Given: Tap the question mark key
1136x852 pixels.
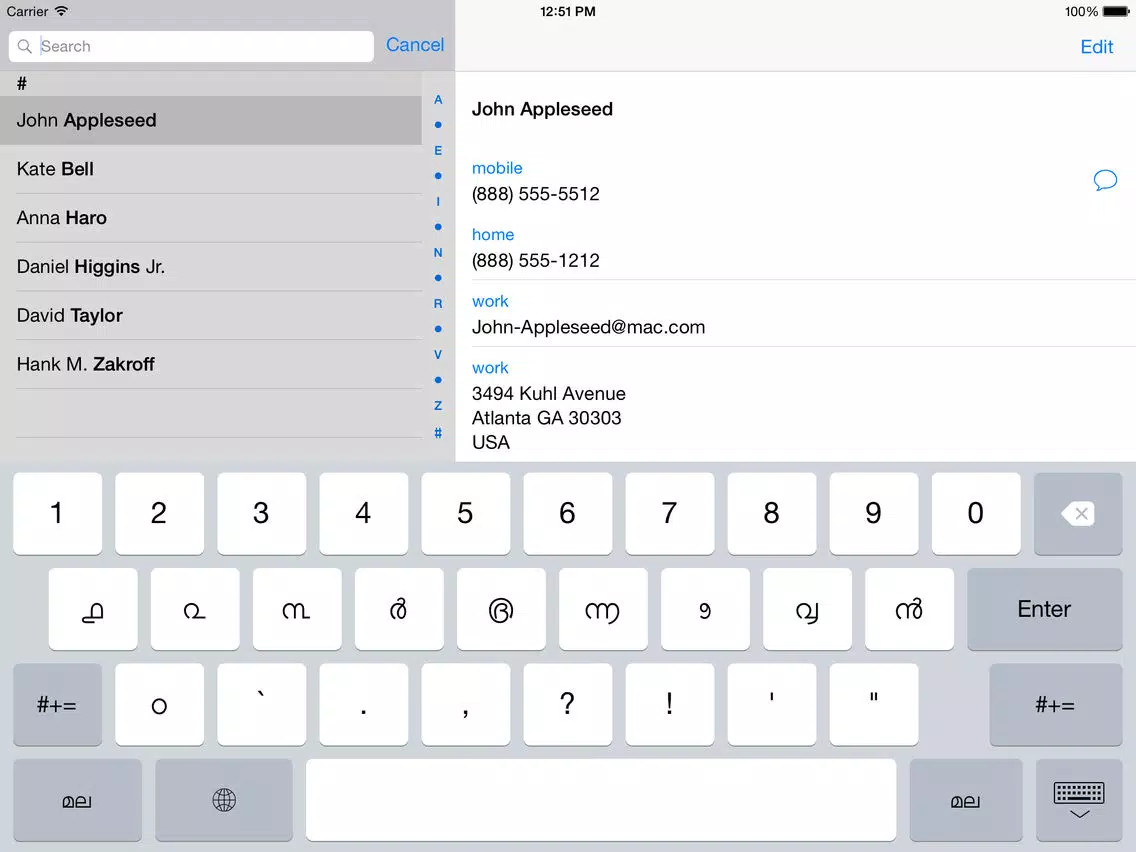Looking at the screenshot, I should coord(568,704).
